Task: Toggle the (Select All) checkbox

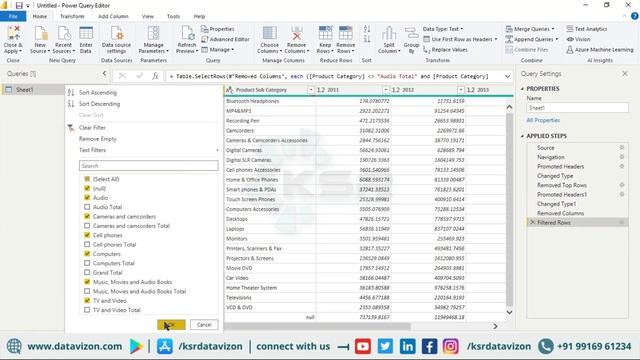Action: click(x=87, y=179)
